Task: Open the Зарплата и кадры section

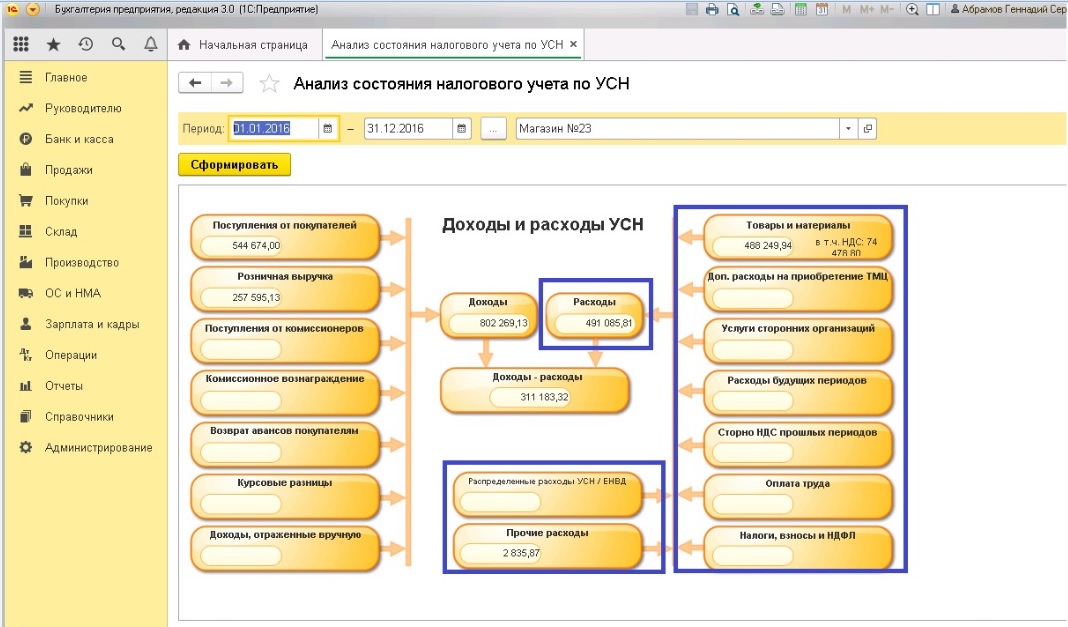Action: pos(92,324)
